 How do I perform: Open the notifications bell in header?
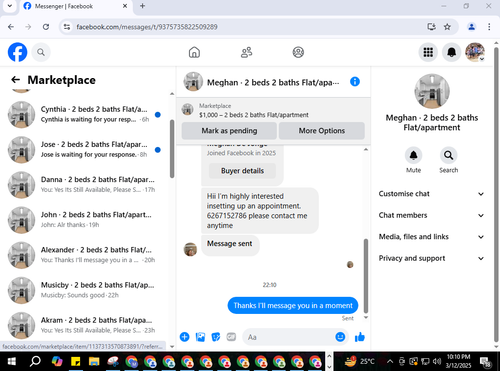click(x=451, y=52)
